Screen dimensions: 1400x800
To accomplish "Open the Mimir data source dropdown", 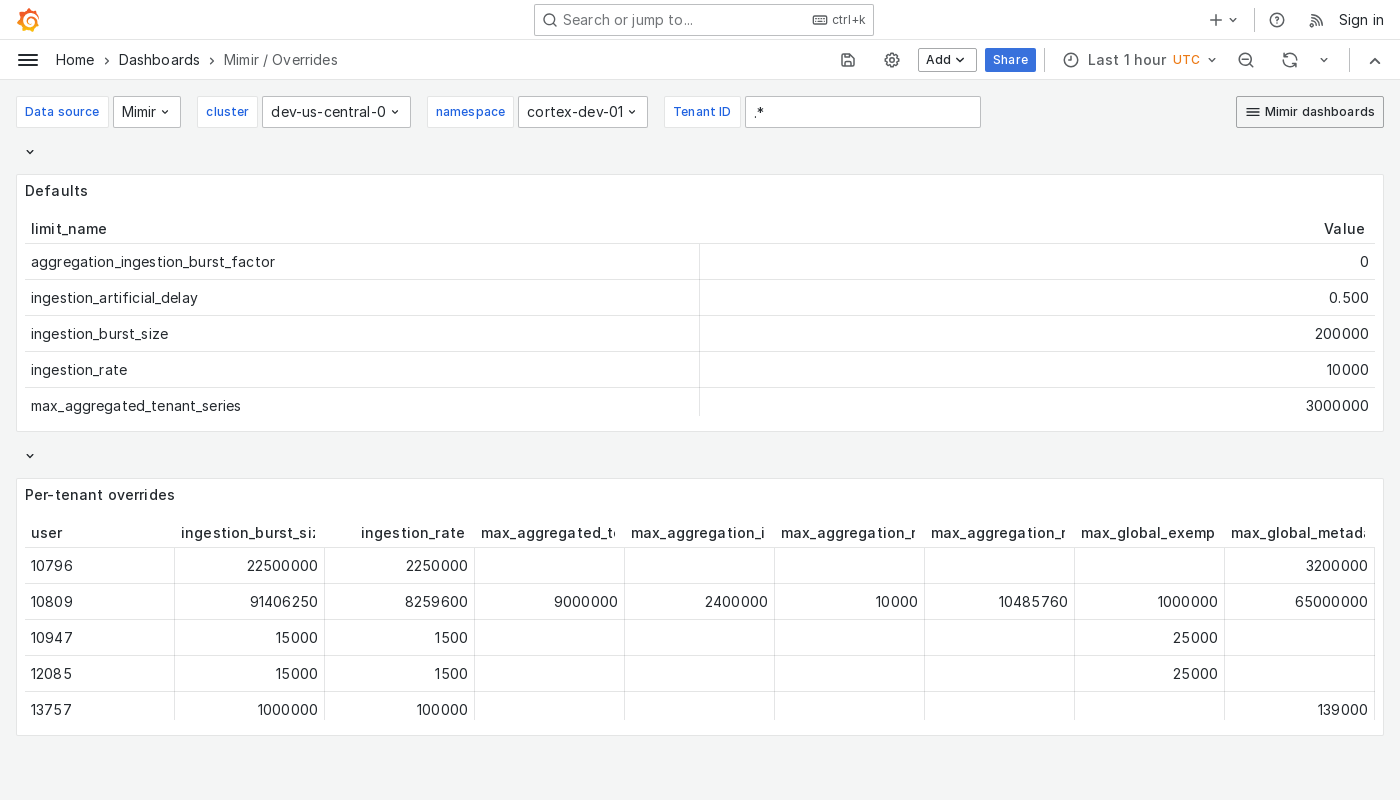I will click(x=147, y=112).
